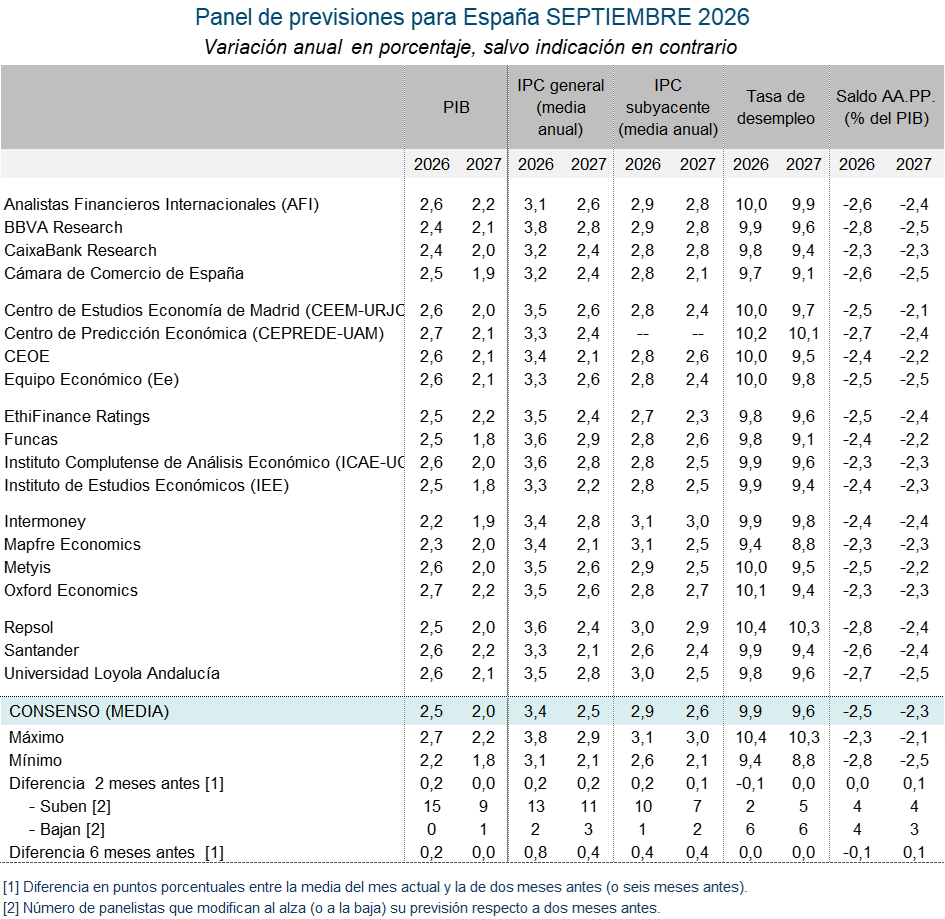Select the Máximo row label
The width and height of the screenshot is (945, 919).
[36, 737]
